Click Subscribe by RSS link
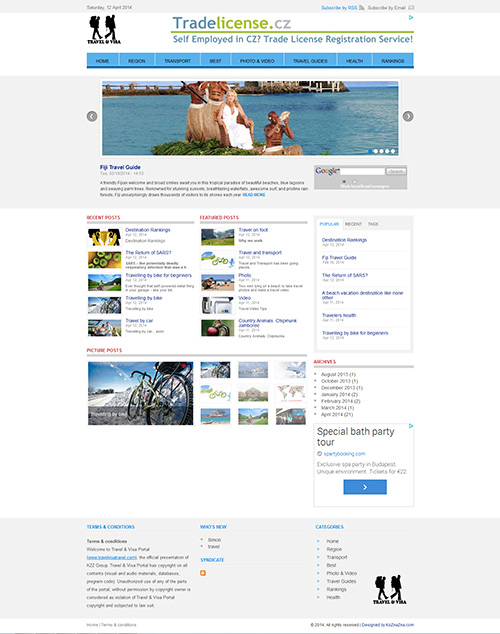Image resolution: width=500 pixels, height=634 pixels. 339,8
